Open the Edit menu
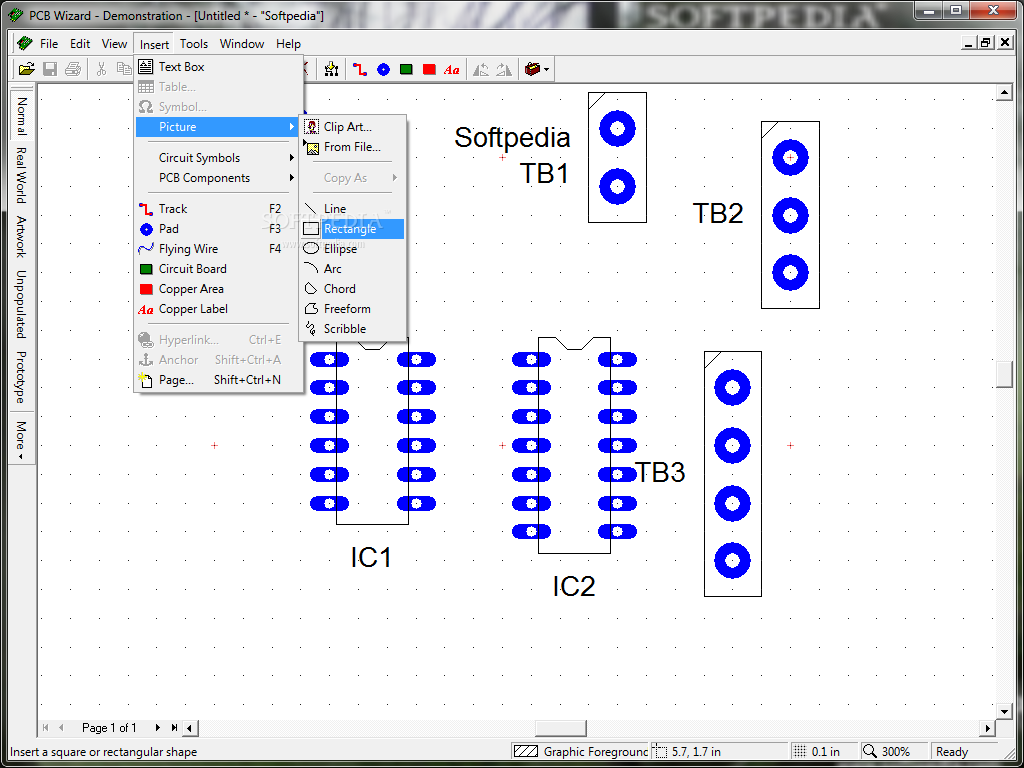 [x=80, y=44]
